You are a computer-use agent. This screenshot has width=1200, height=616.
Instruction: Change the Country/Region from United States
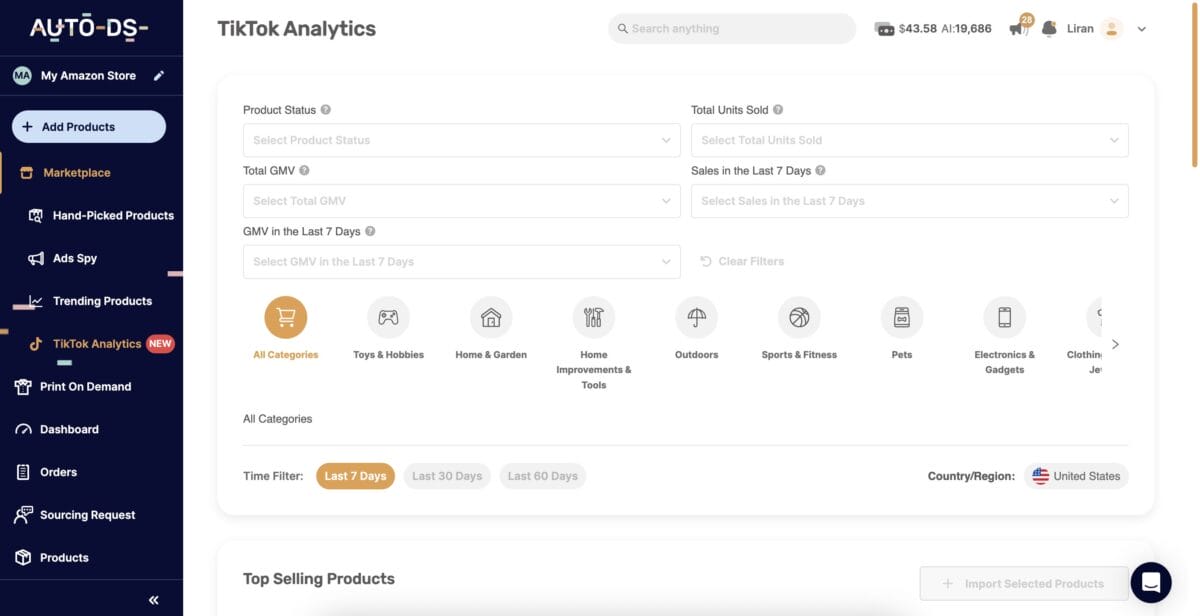[x=1077, y=476]
